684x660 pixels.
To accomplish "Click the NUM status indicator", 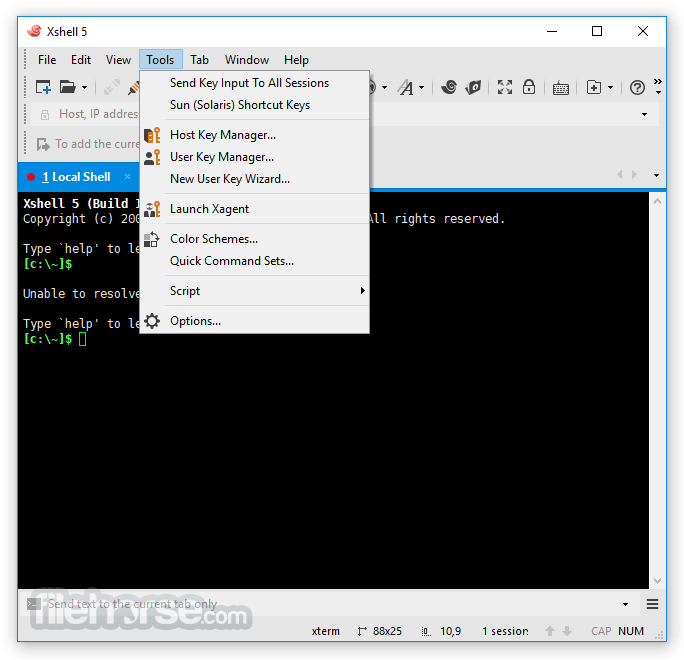I will 631,631.
